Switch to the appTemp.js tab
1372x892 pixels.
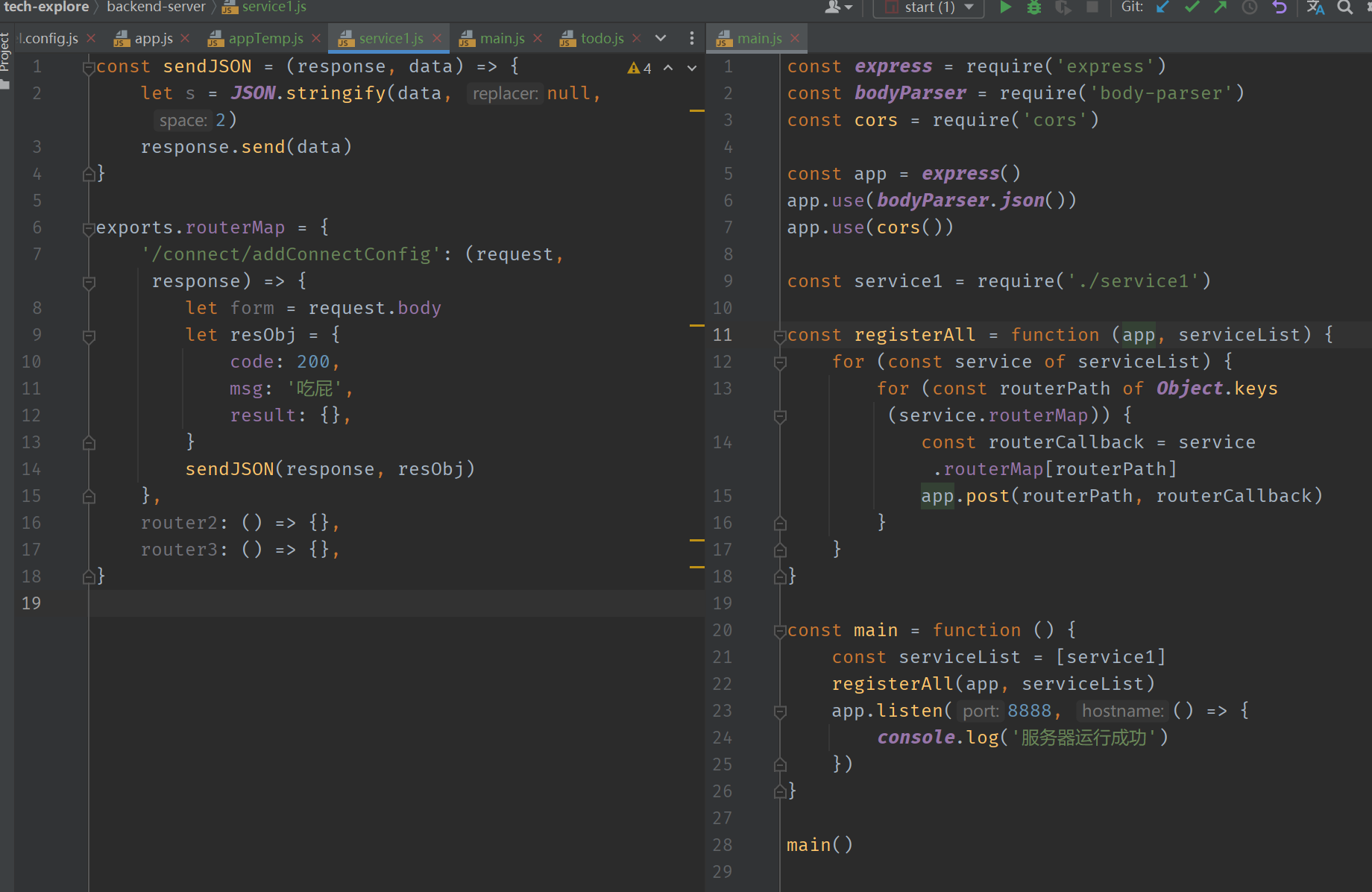coord(265,38)
